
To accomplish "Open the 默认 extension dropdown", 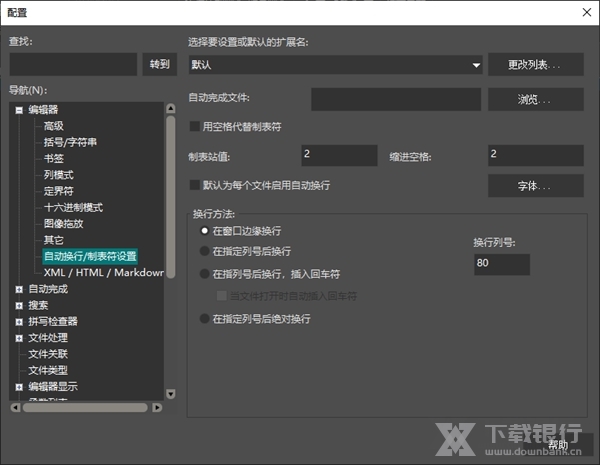I will [336, 65].
